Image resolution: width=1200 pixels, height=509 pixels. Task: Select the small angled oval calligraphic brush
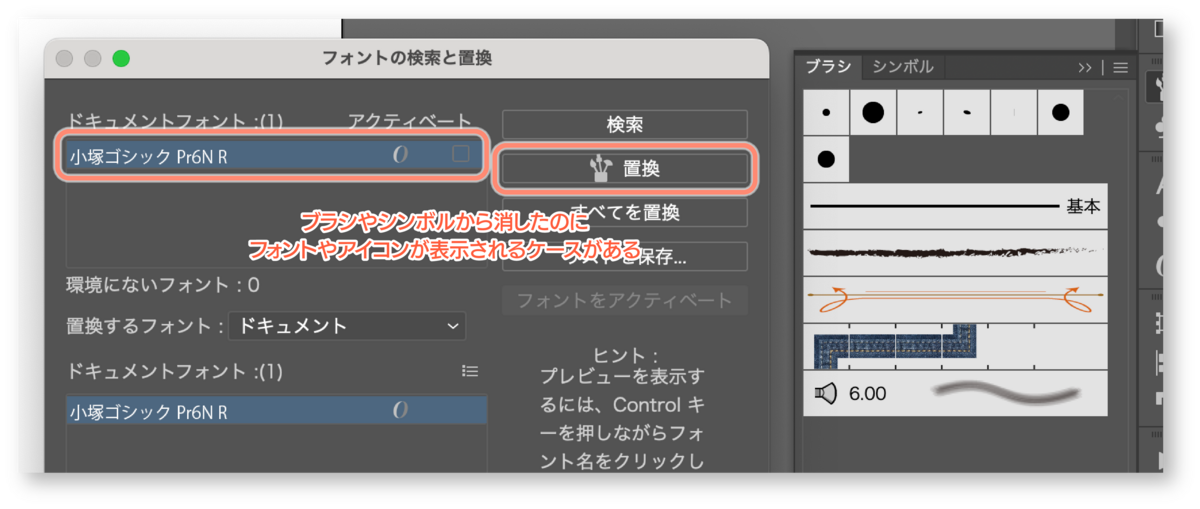[967, 112]
